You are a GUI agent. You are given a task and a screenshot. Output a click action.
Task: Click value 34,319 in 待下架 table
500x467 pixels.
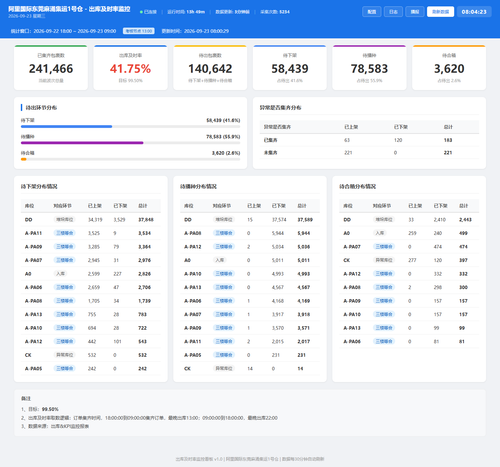click(x=95, y=220)
